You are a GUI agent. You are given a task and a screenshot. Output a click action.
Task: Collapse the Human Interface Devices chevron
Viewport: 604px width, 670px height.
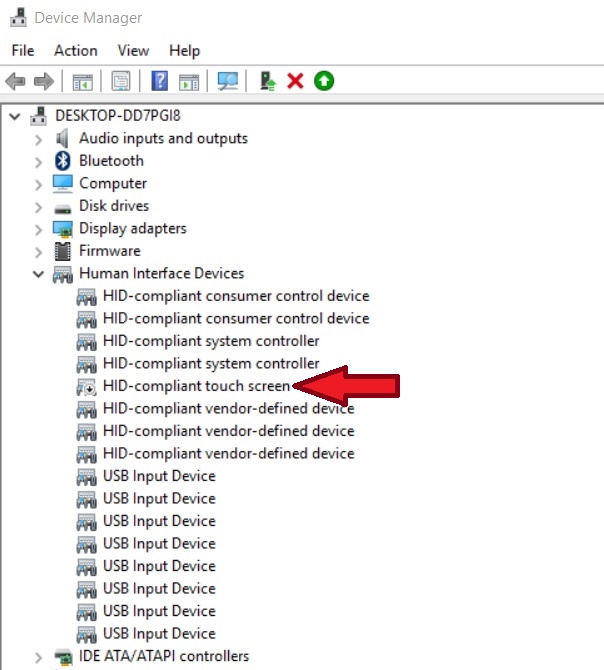(x=38, y=274)
